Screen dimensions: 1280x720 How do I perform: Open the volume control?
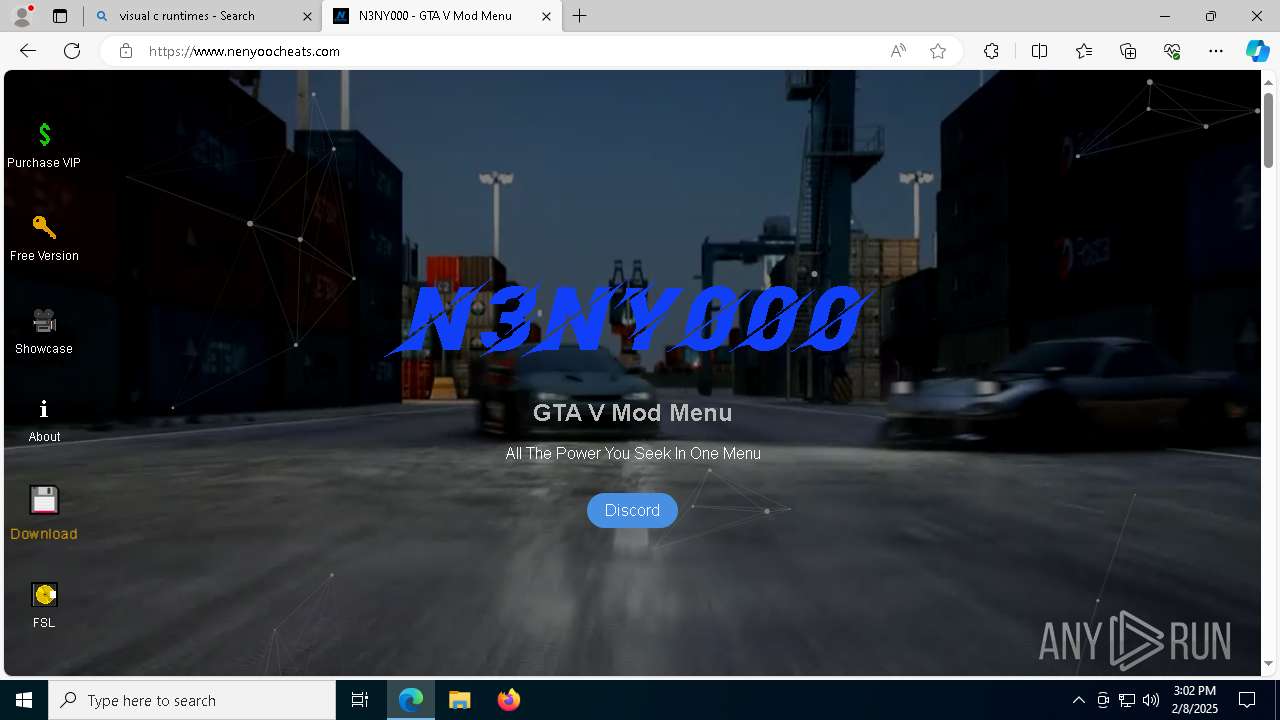click(1150, 700)
